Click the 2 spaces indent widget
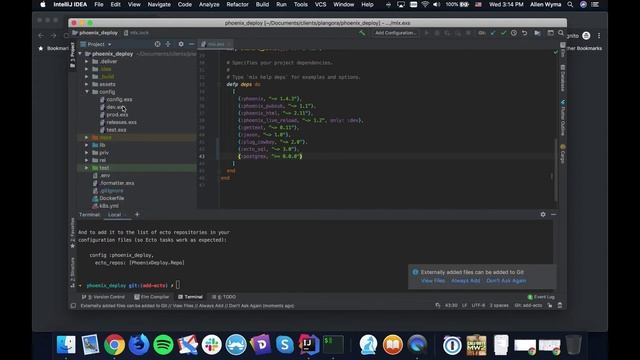 499,305
